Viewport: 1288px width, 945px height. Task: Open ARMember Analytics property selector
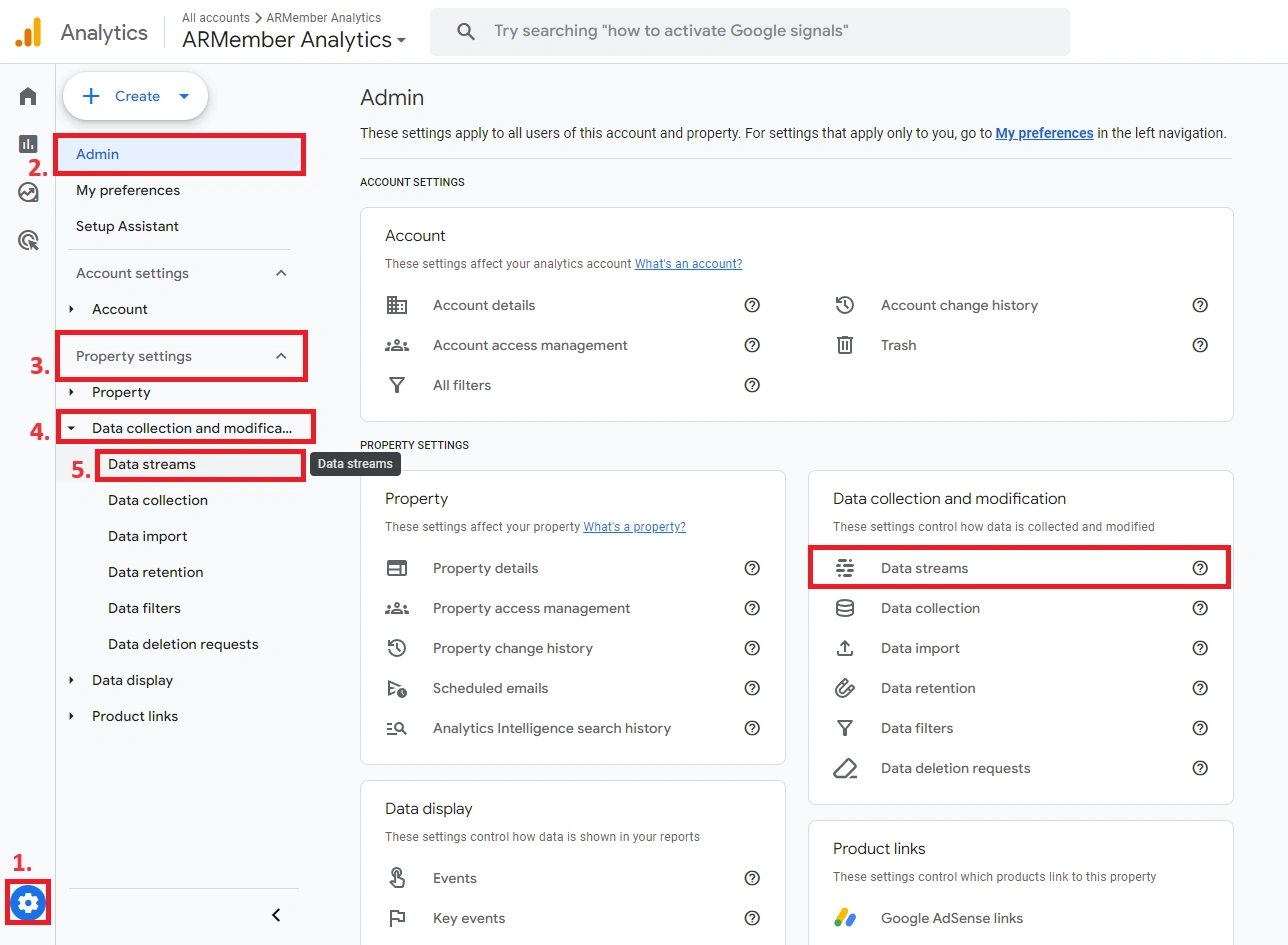pos(294,40)
